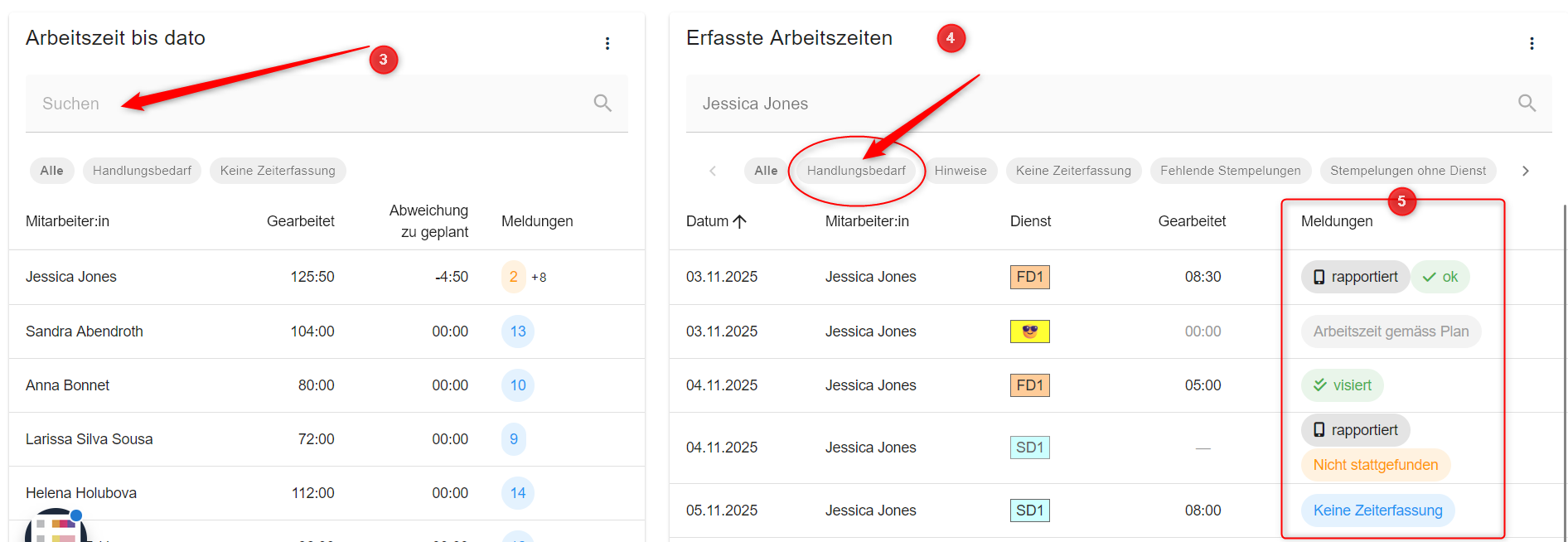
Task: Click FD1 shift tag on 03.11.2025
Action: 1030,277
